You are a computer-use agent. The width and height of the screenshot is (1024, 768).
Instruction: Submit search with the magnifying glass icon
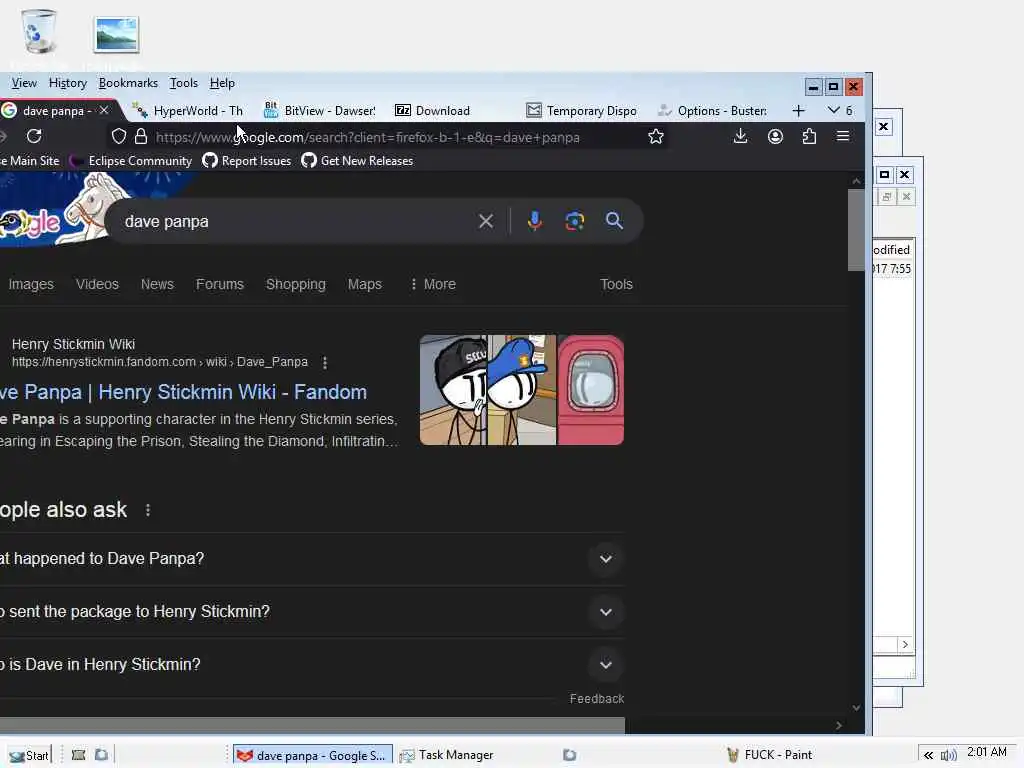(614, 221)
